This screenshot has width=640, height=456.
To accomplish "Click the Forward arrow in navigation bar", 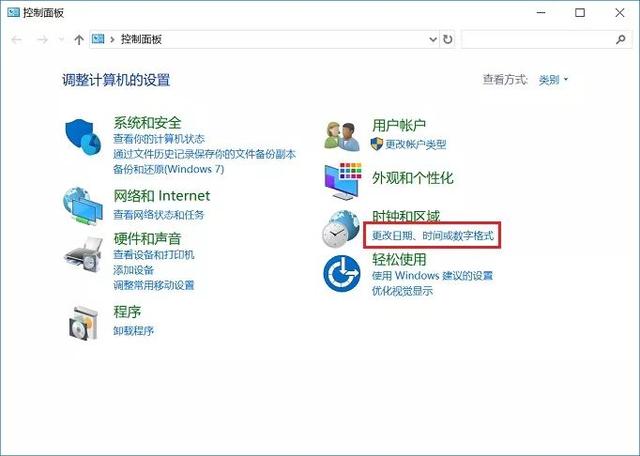I will coord(42,40).
